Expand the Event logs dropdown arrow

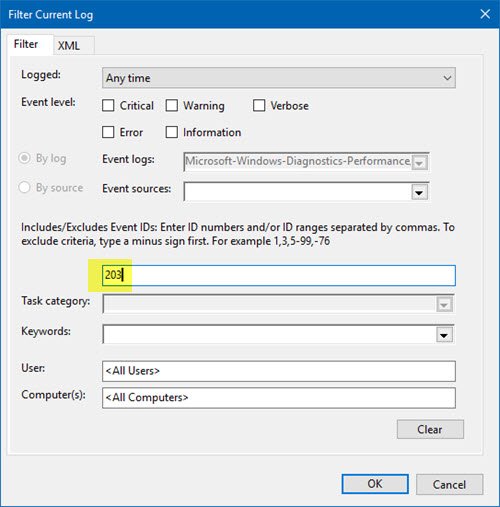(x=419, y=163)
